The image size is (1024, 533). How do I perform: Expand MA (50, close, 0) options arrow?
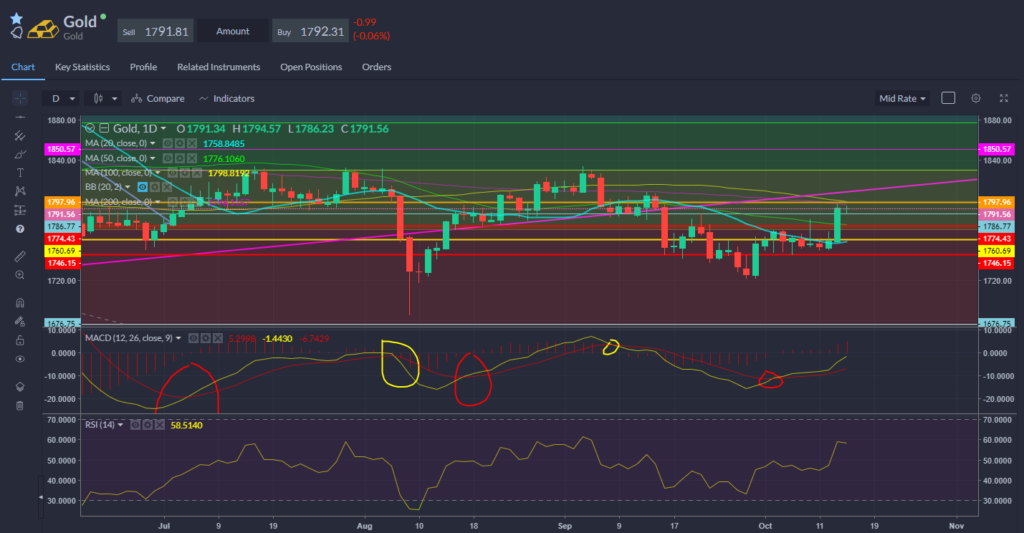[x=153, y=158]
